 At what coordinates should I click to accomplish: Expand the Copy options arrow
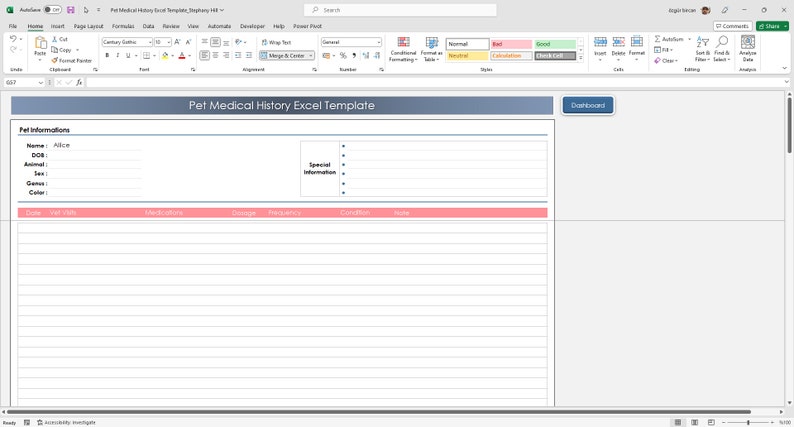coord(77,50)
